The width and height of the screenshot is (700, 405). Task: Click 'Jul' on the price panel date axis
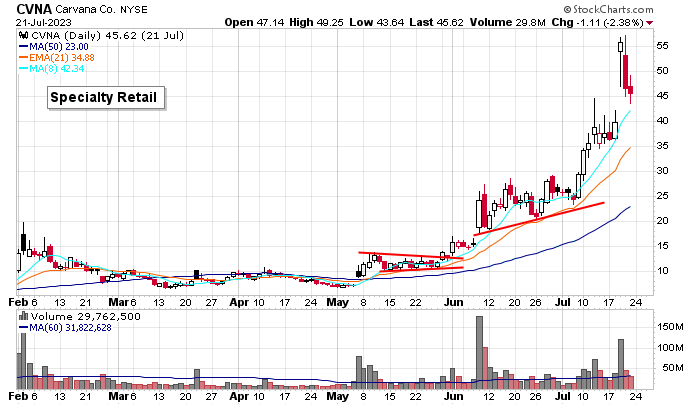[x=563, y=302]
